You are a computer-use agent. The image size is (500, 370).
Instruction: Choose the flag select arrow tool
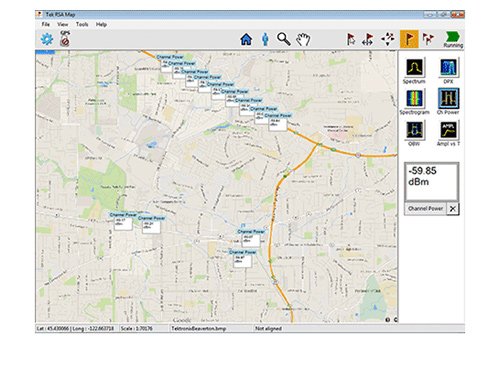point(351,39)
